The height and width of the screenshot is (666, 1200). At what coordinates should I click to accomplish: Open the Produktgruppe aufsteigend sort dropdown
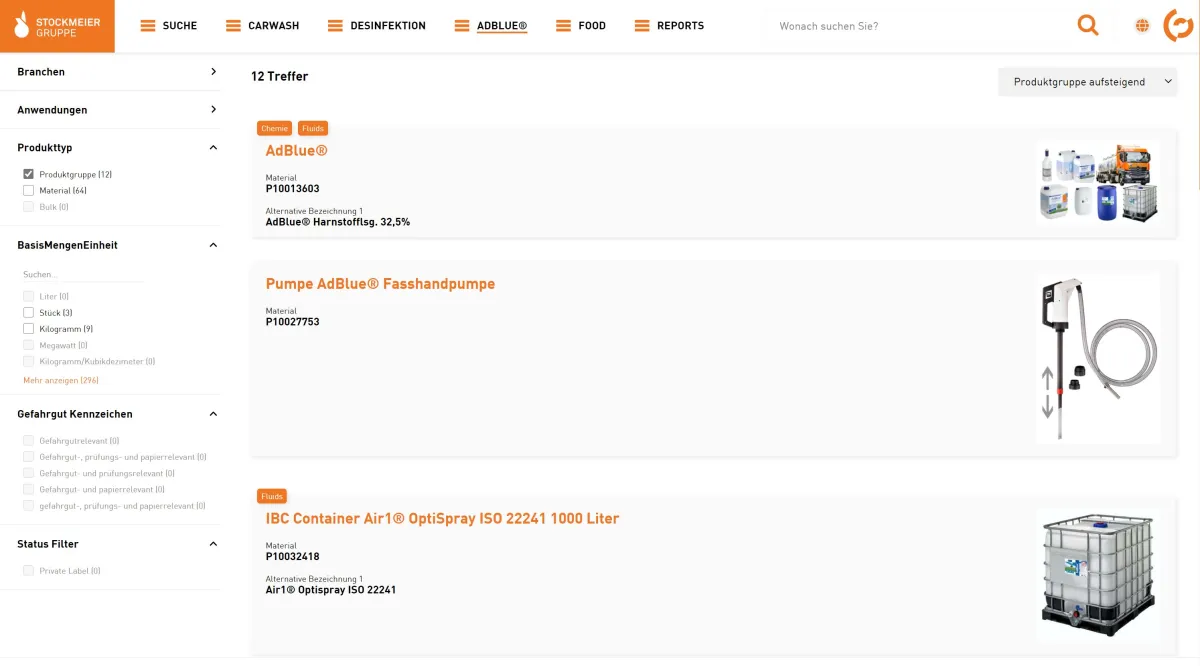click(1087, 82)
